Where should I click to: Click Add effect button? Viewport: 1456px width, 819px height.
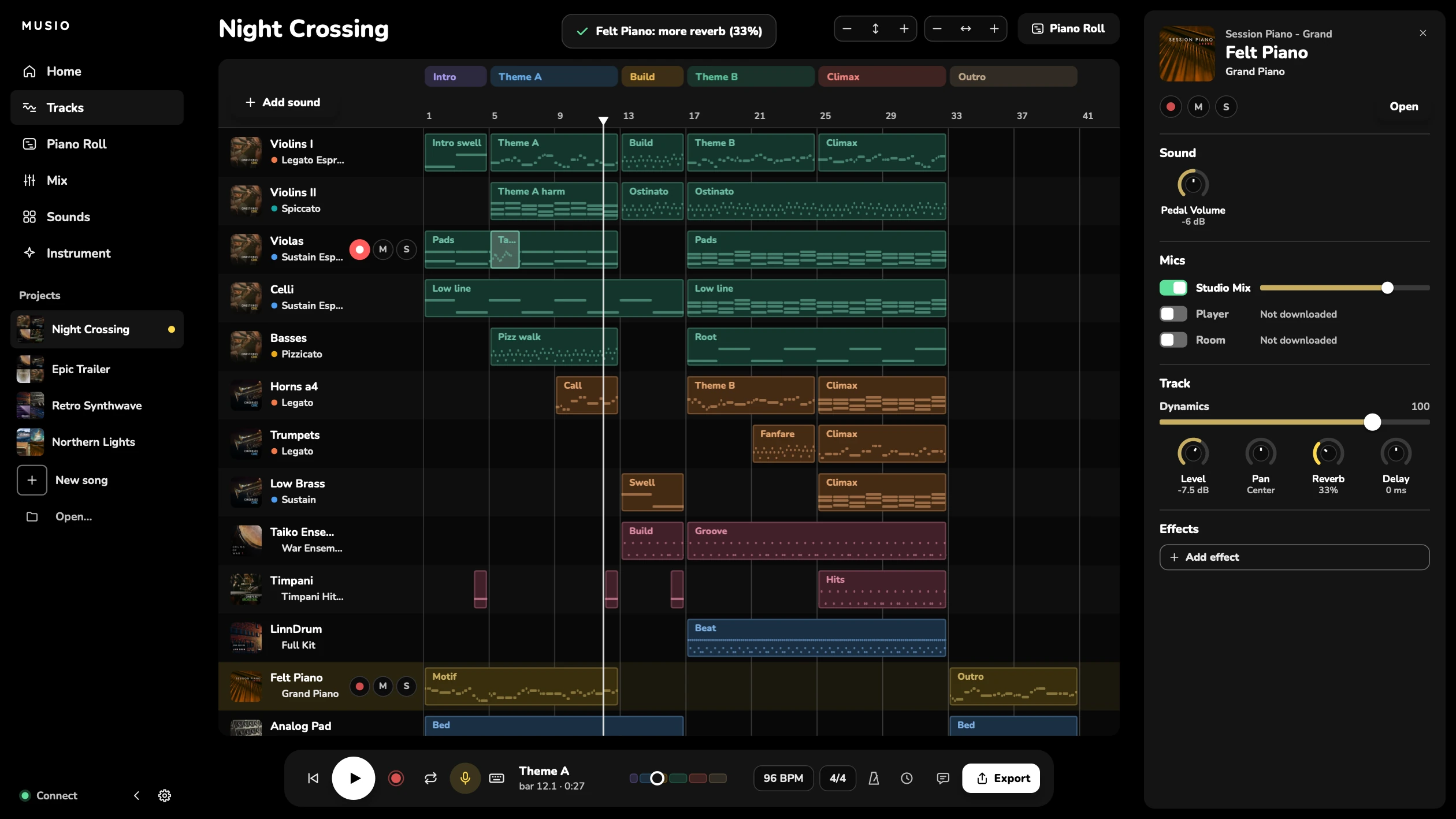(1294, 557)
